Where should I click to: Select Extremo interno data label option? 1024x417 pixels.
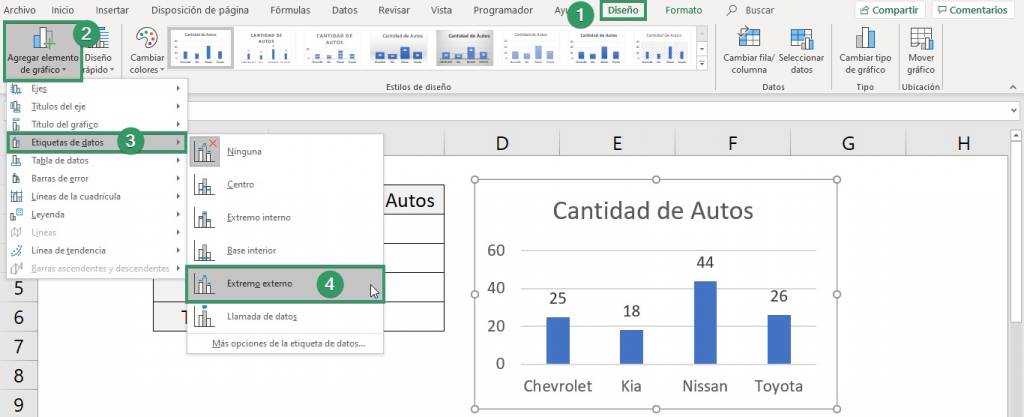(285, 217)
